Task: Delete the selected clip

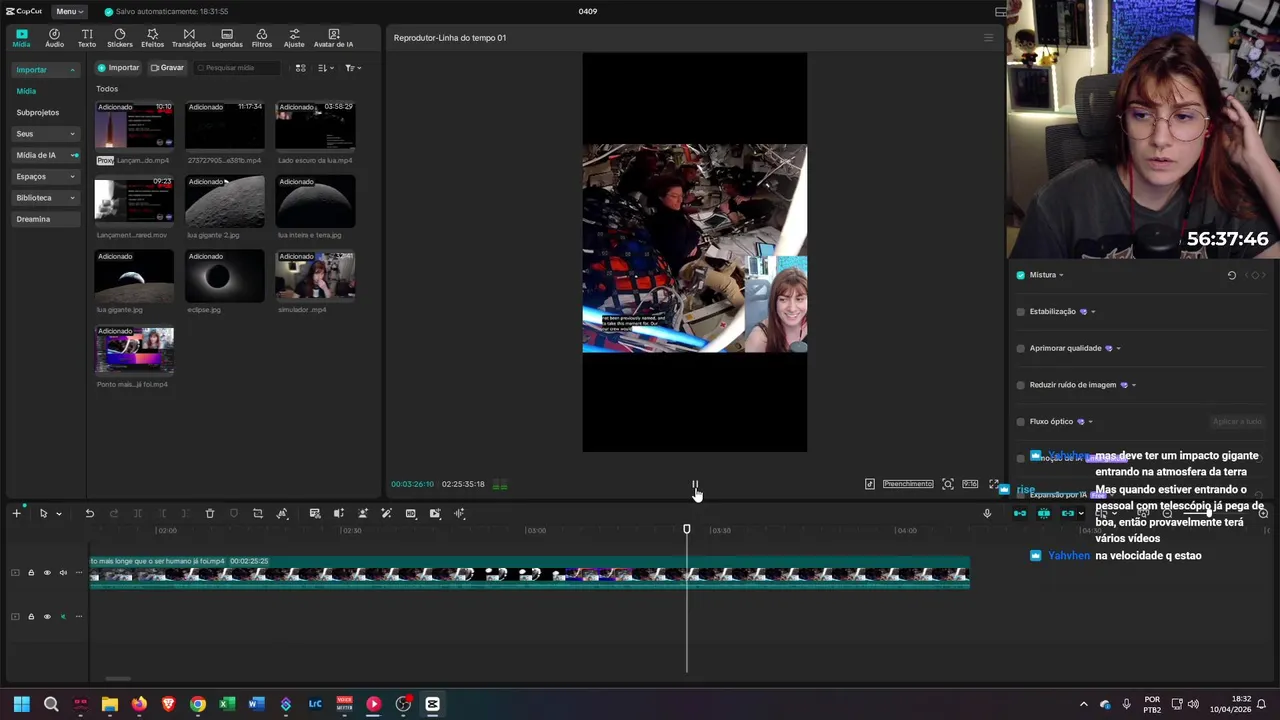Action: 209,513
